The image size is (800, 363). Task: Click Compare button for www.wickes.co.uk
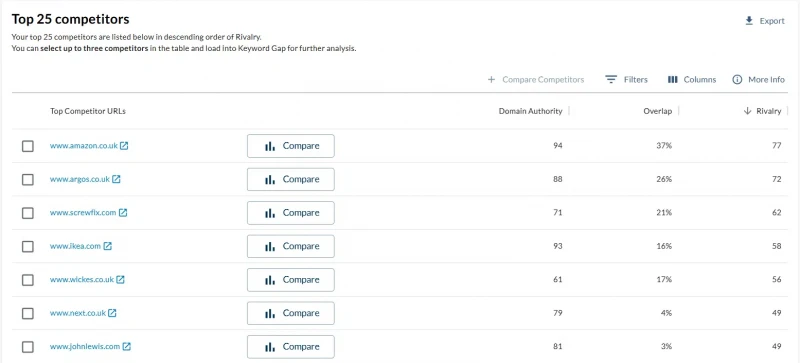click(x=291, y=280)
